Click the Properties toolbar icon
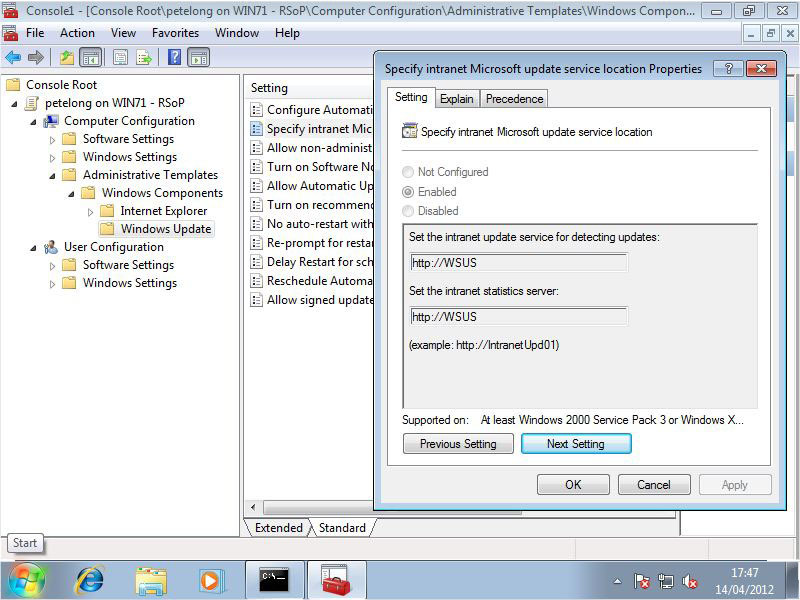This screenshot has width=800, height=600. [120, 58]
